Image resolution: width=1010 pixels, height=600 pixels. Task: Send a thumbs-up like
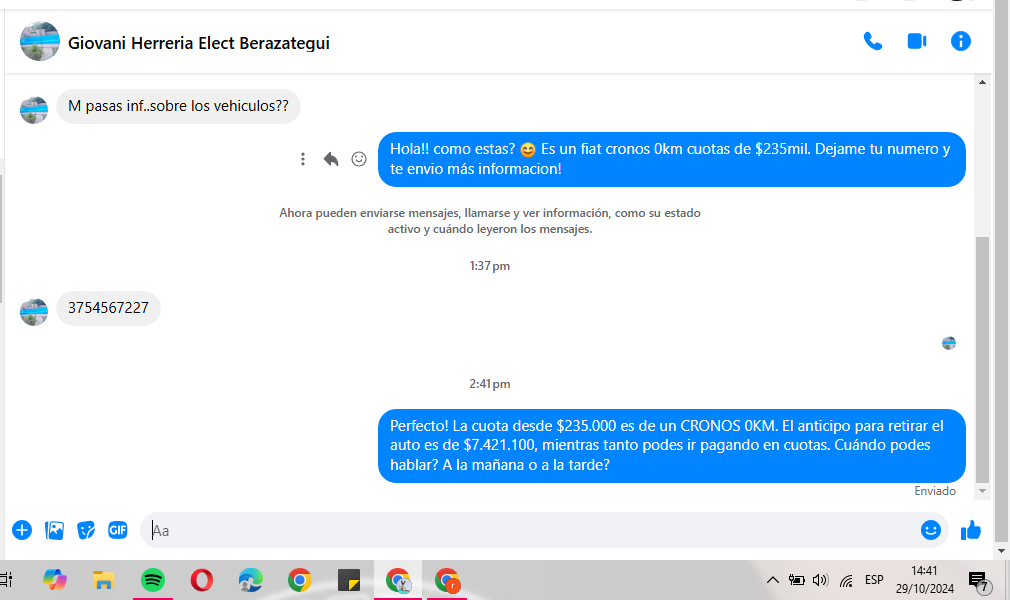970,530
